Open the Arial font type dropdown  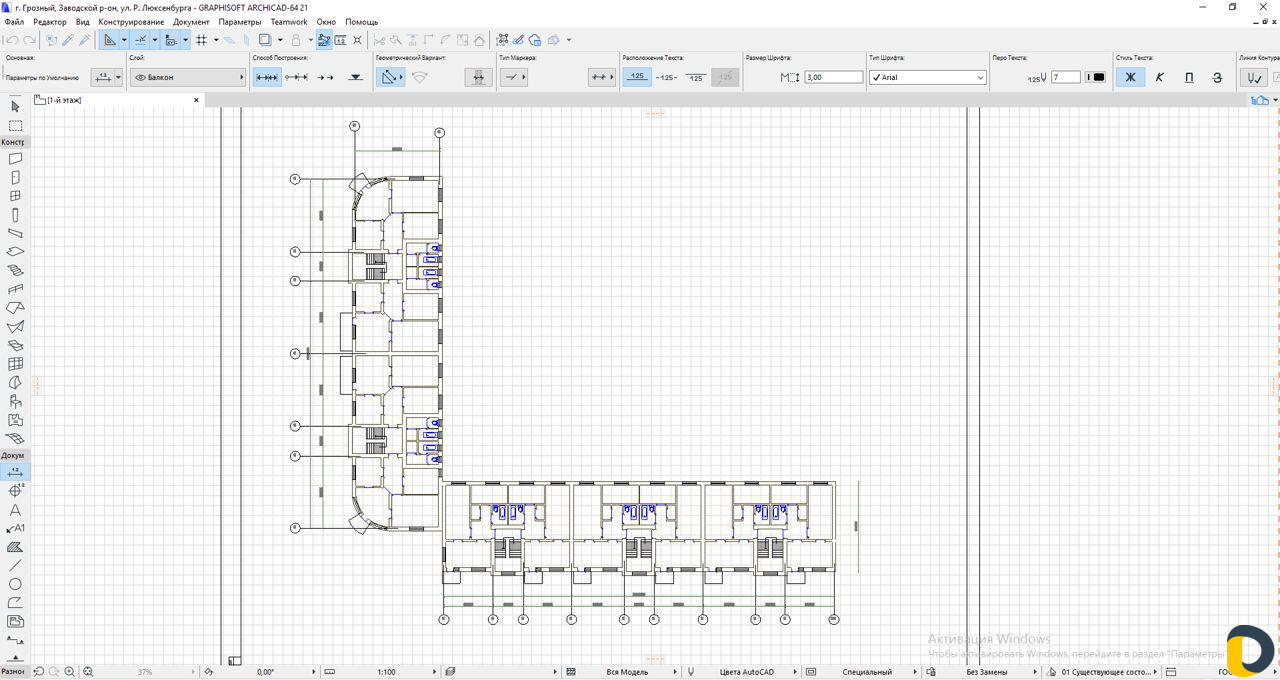coord(927,77)
